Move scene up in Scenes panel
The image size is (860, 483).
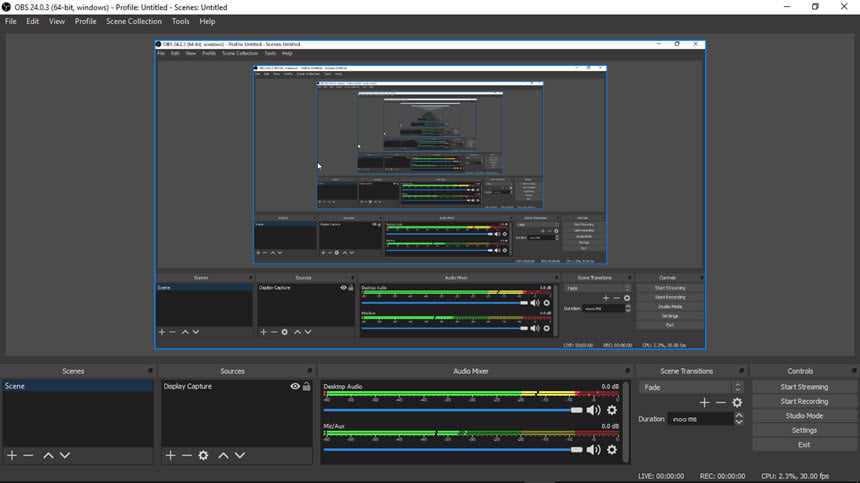tap(48, 455)
